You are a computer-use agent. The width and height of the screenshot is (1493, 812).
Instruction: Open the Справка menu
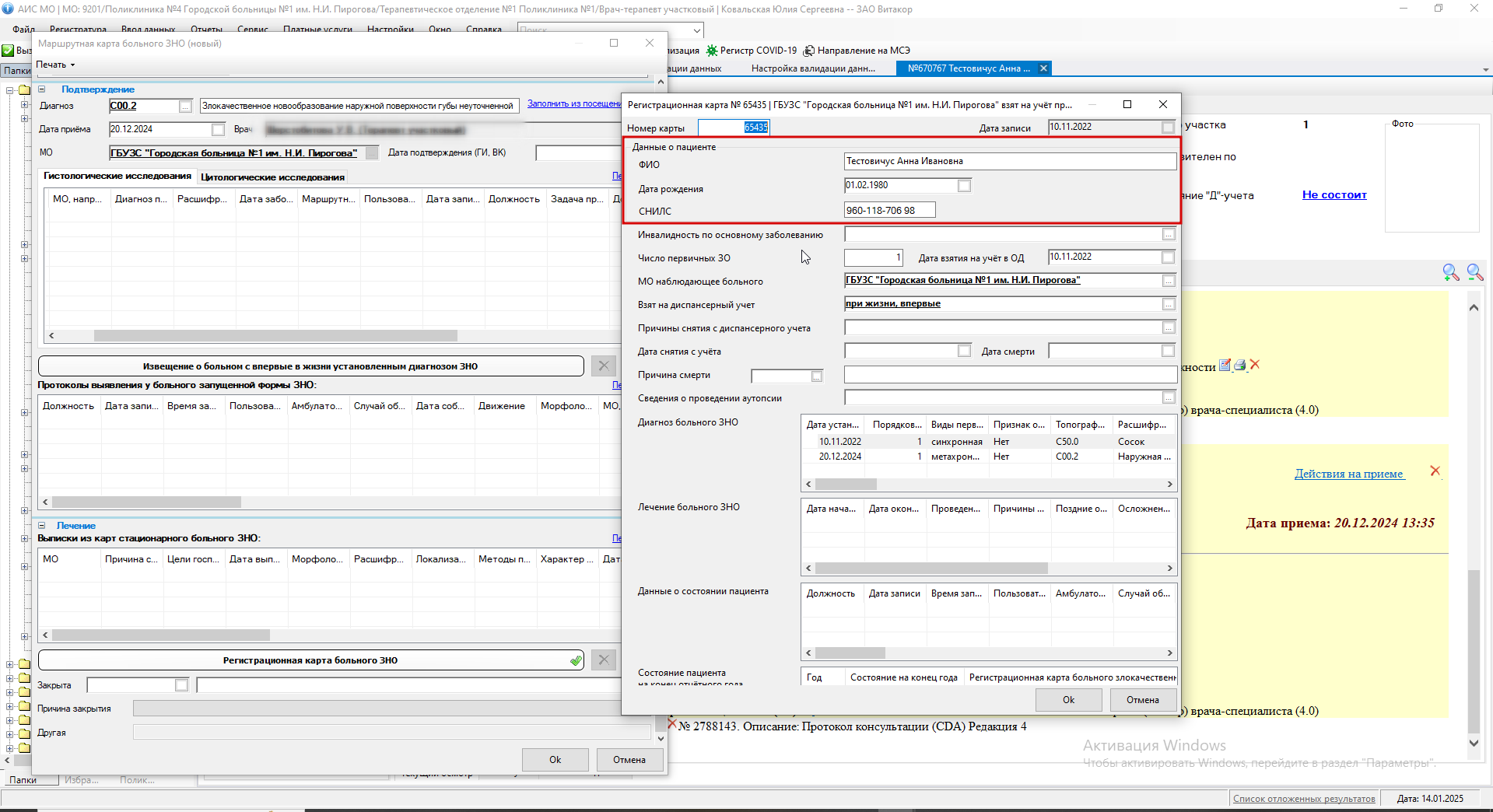[484, 30]
